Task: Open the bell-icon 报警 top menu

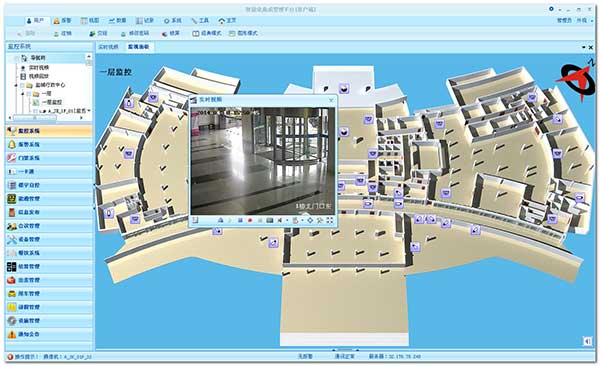Action: (62, 20)
